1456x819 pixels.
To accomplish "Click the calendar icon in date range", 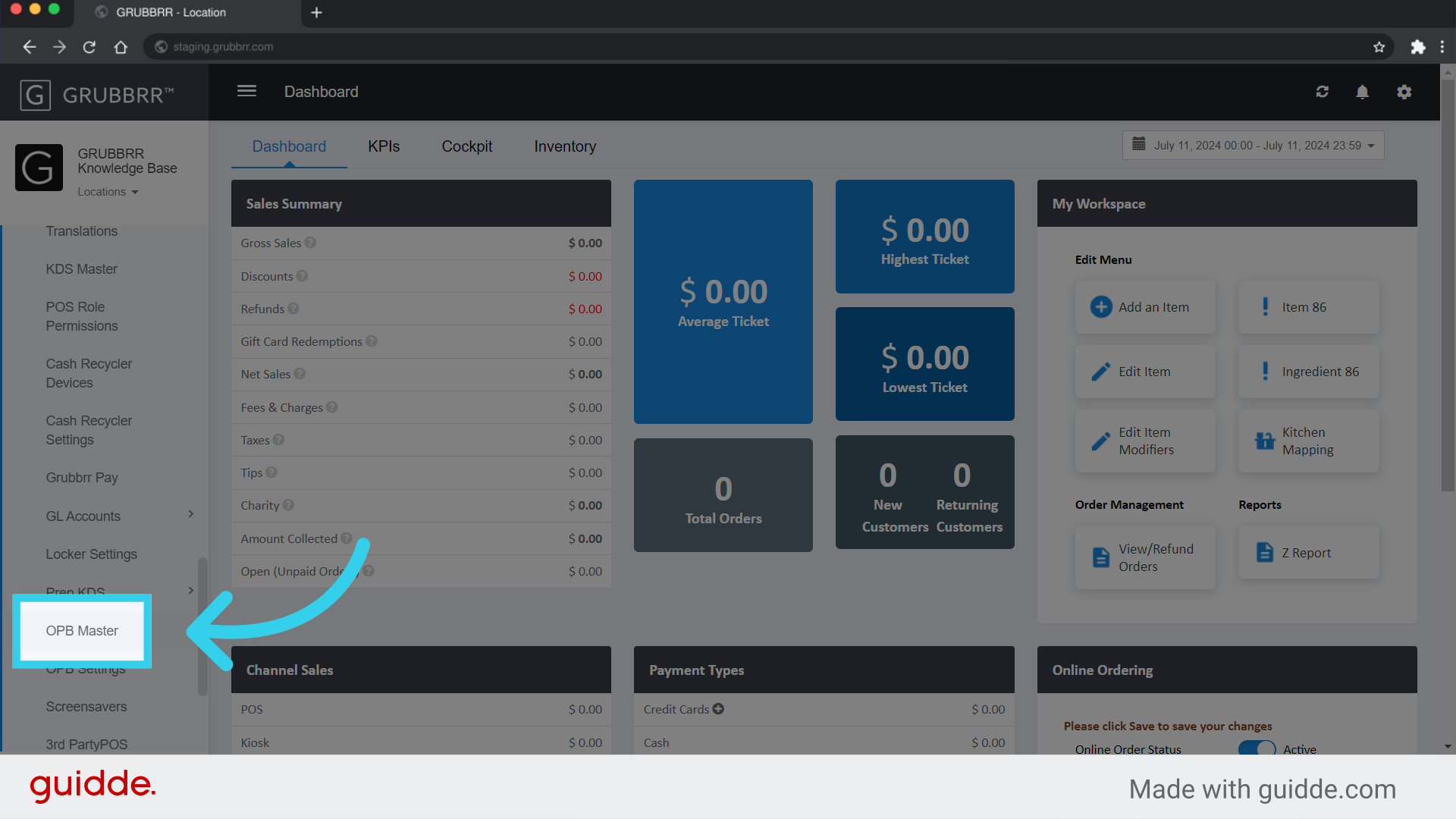I will click(1138, 144).
